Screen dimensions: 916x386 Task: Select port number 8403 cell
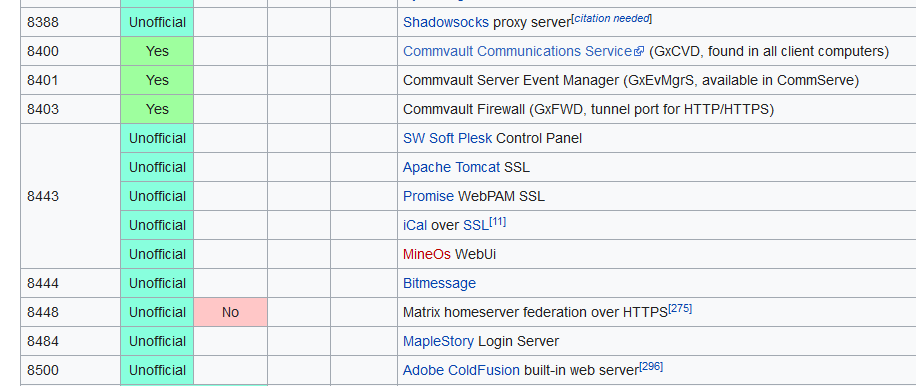tap(70, 109)
